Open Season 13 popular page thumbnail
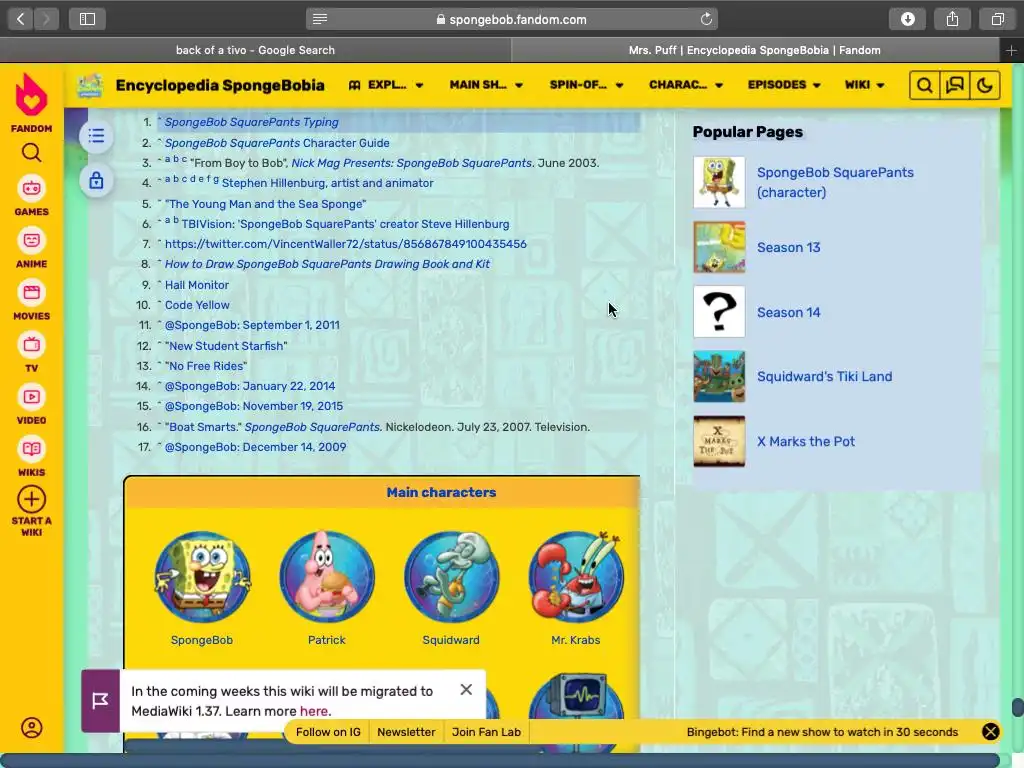This screenshot has height=768, width=1024. [x=719, y=247]
